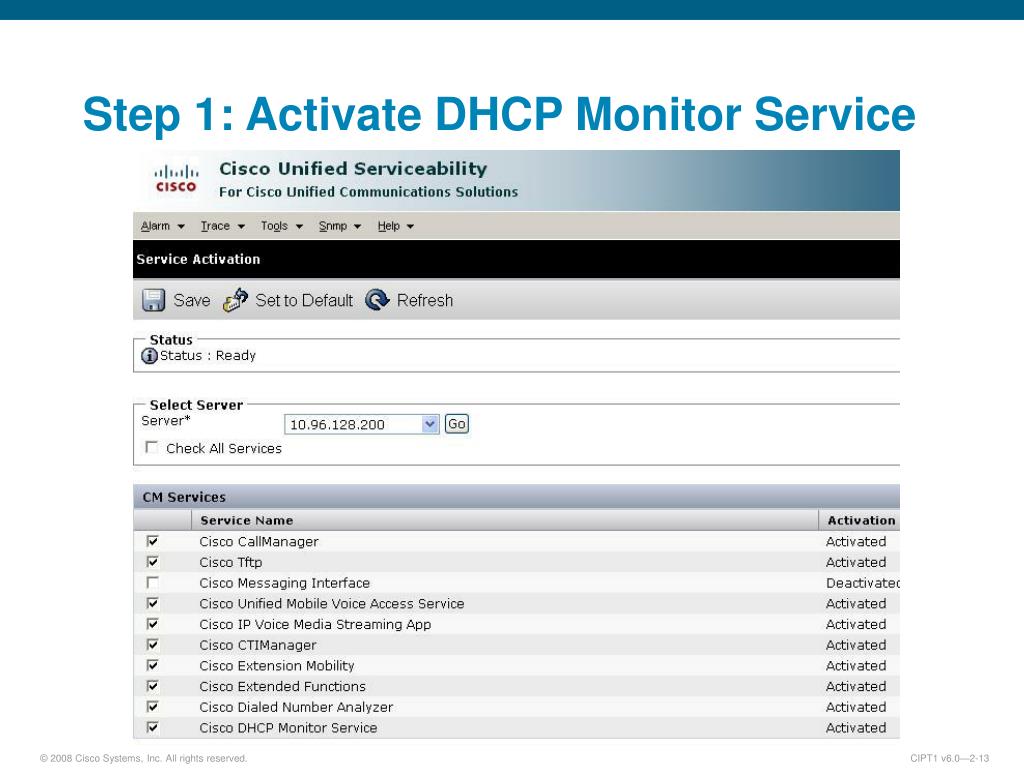This screenshot has width=1024, height=768.
Task: Toggle the Check All Services checkbox
Action: [x=152, y=447]
